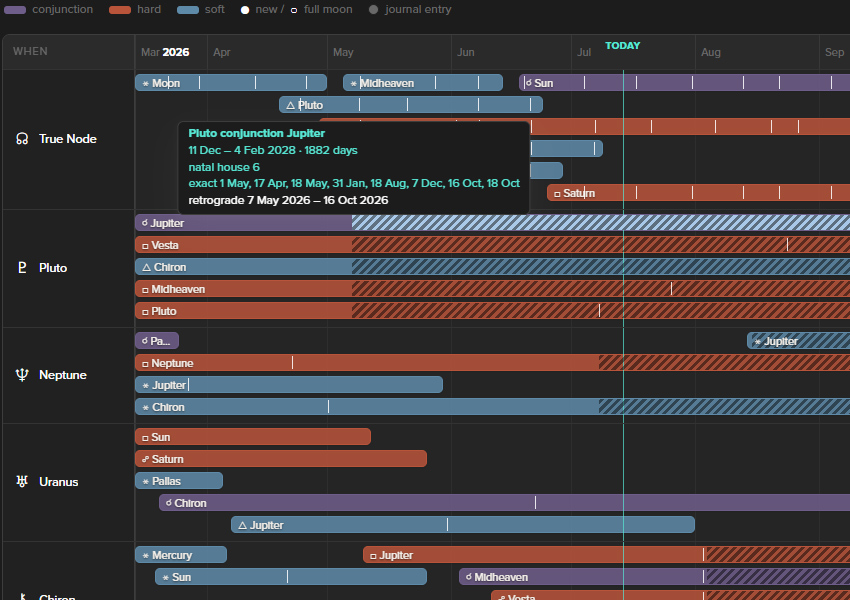Click exact marker on Pluto square Midheaven bar
The width and height of the screenshot is (850, 600).
pos(671,289)
